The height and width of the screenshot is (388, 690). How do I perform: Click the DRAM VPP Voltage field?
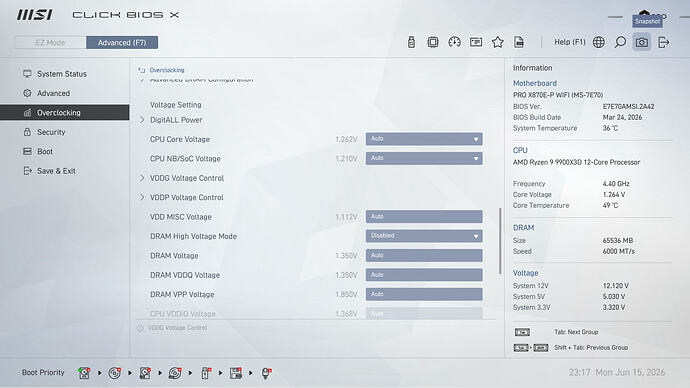tap(424, 294)
